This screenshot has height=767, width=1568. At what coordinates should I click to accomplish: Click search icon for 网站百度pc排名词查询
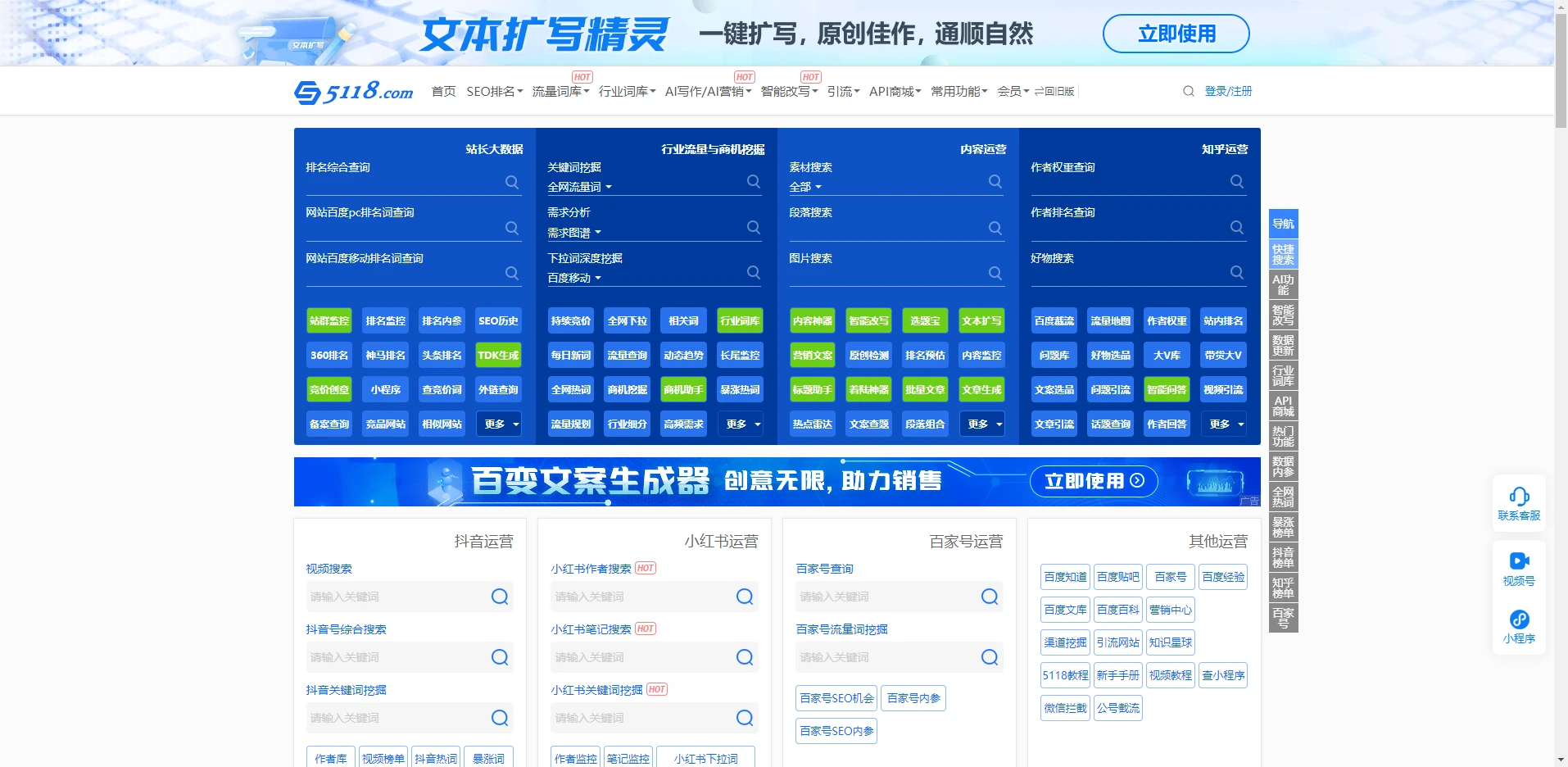(512, 228)
